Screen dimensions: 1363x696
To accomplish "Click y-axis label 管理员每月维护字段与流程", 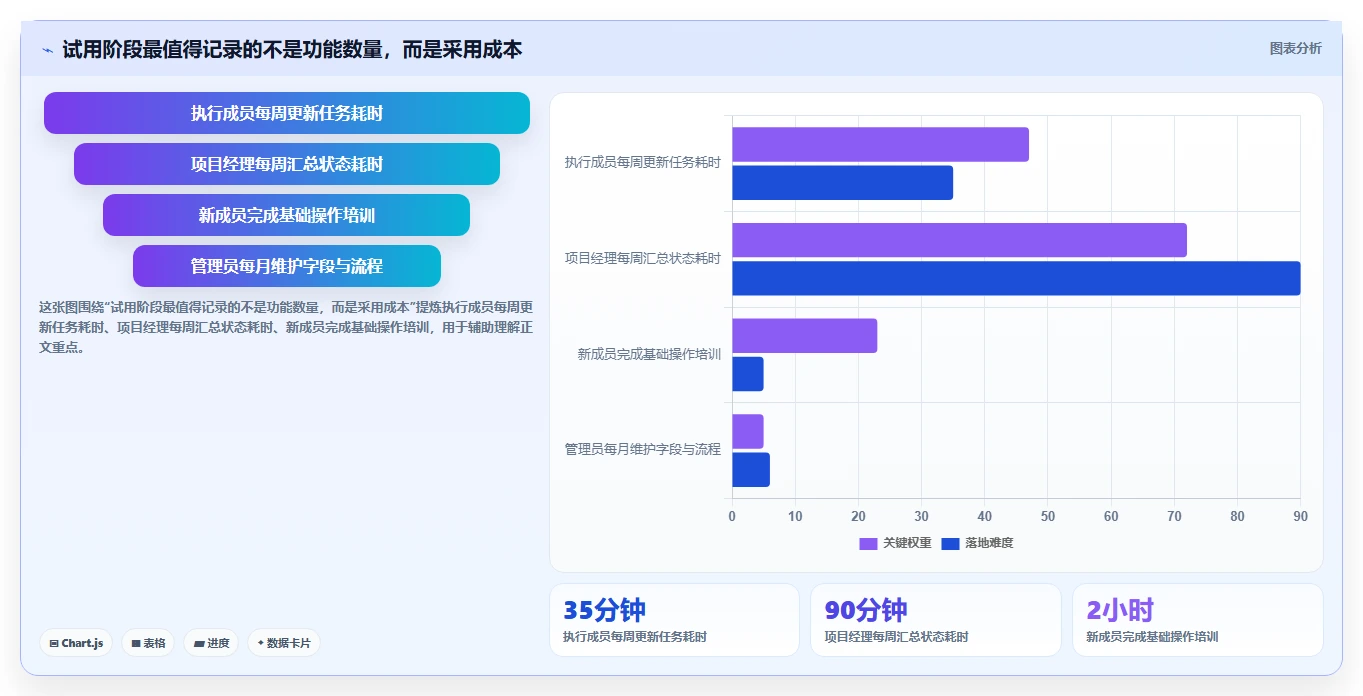I will point(642,449).
